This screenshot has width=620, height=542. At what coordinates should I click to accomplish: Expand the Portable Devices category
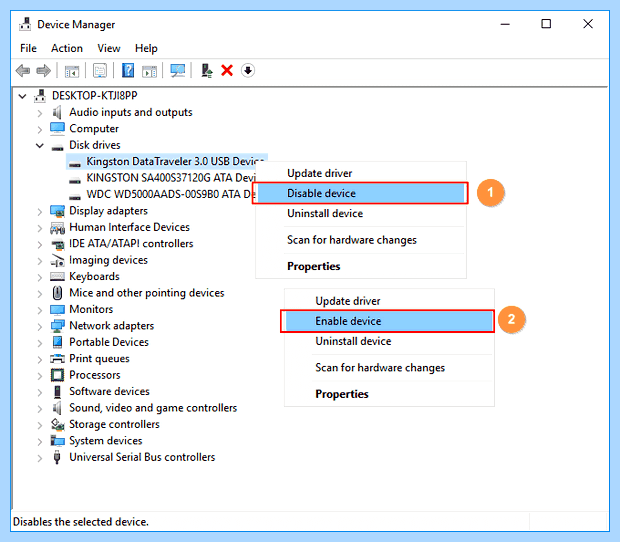pyautogui.click(x=40, y=343)
